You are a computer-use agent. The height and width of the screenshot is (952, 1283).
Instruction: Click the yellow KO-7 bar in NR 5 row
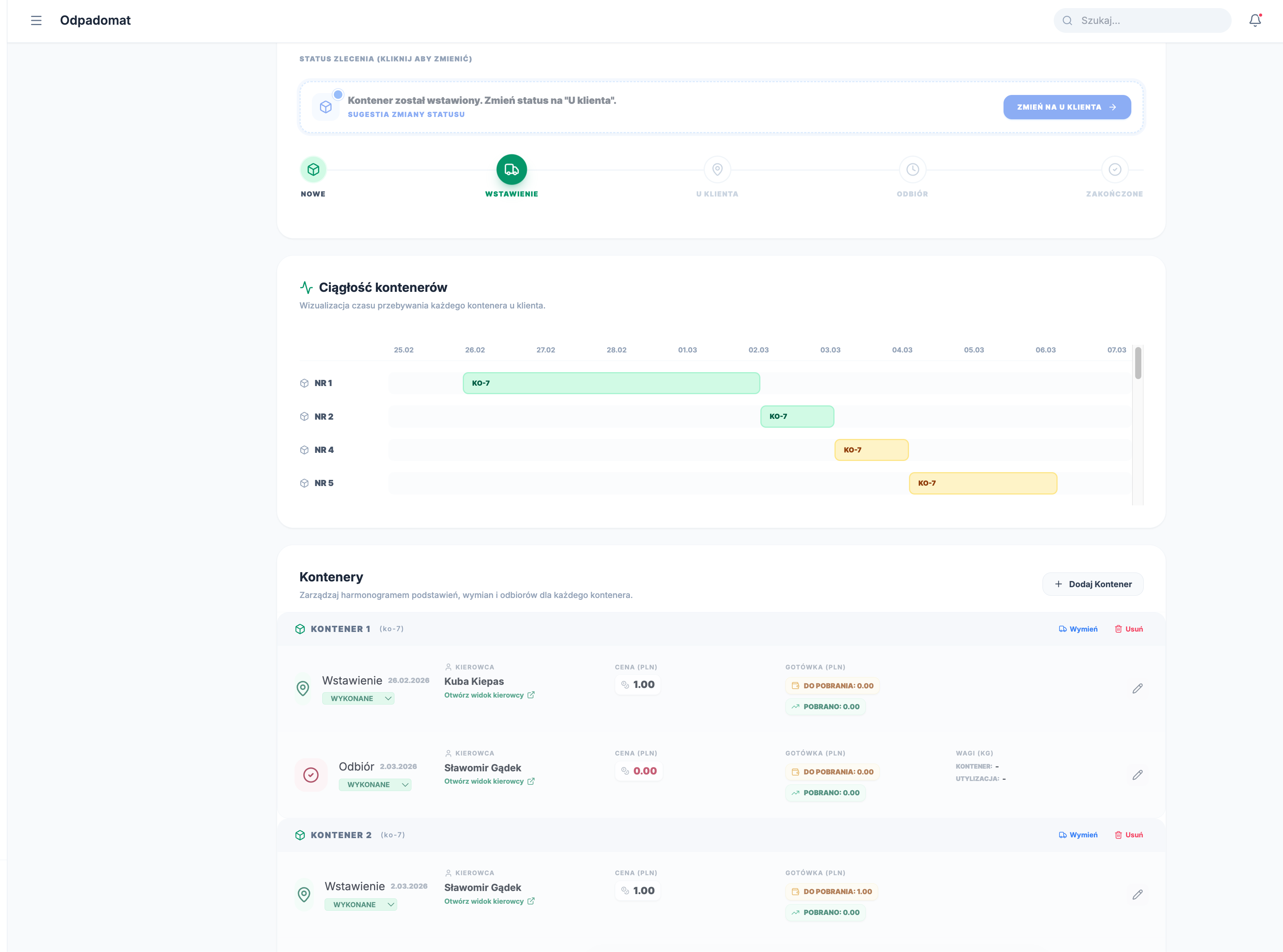pos(983,483)
